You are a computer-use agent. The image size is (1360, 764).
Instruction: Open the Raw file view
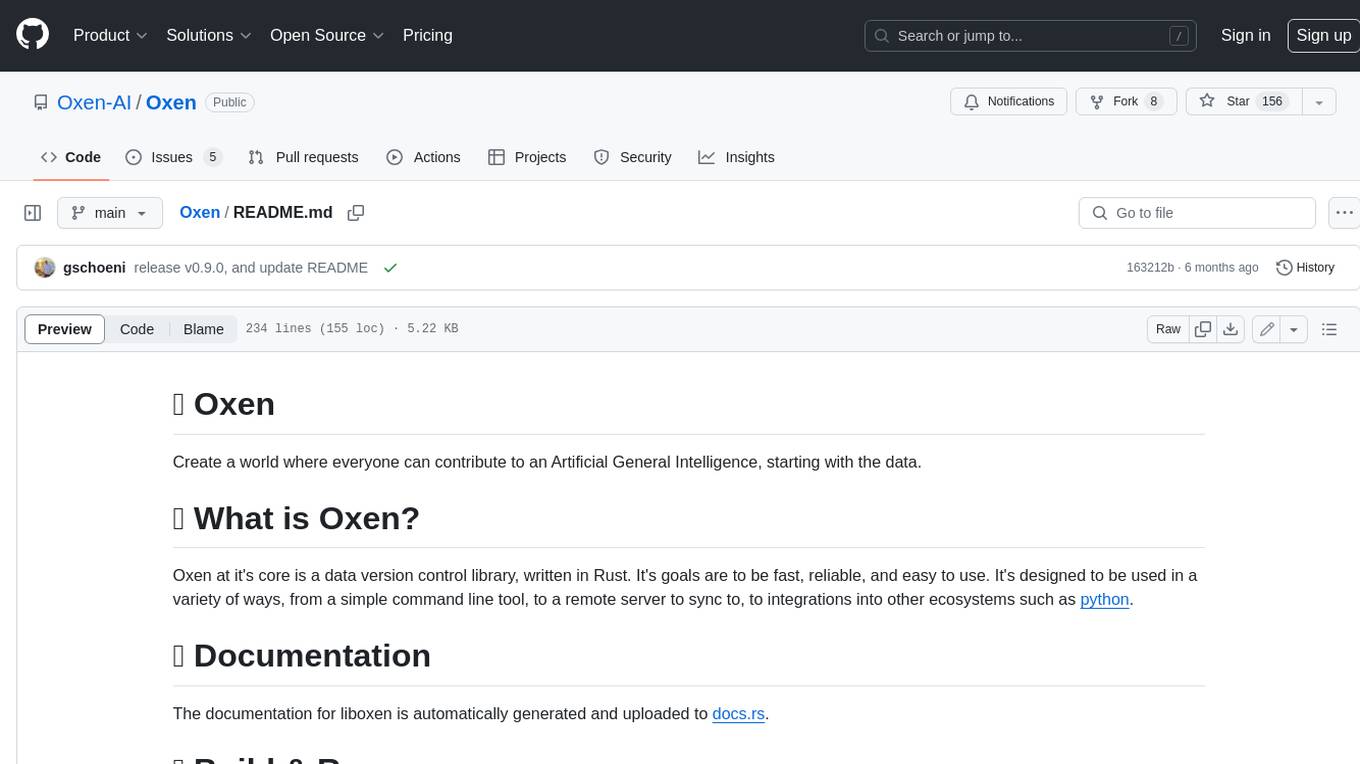tap(1168, 329)
